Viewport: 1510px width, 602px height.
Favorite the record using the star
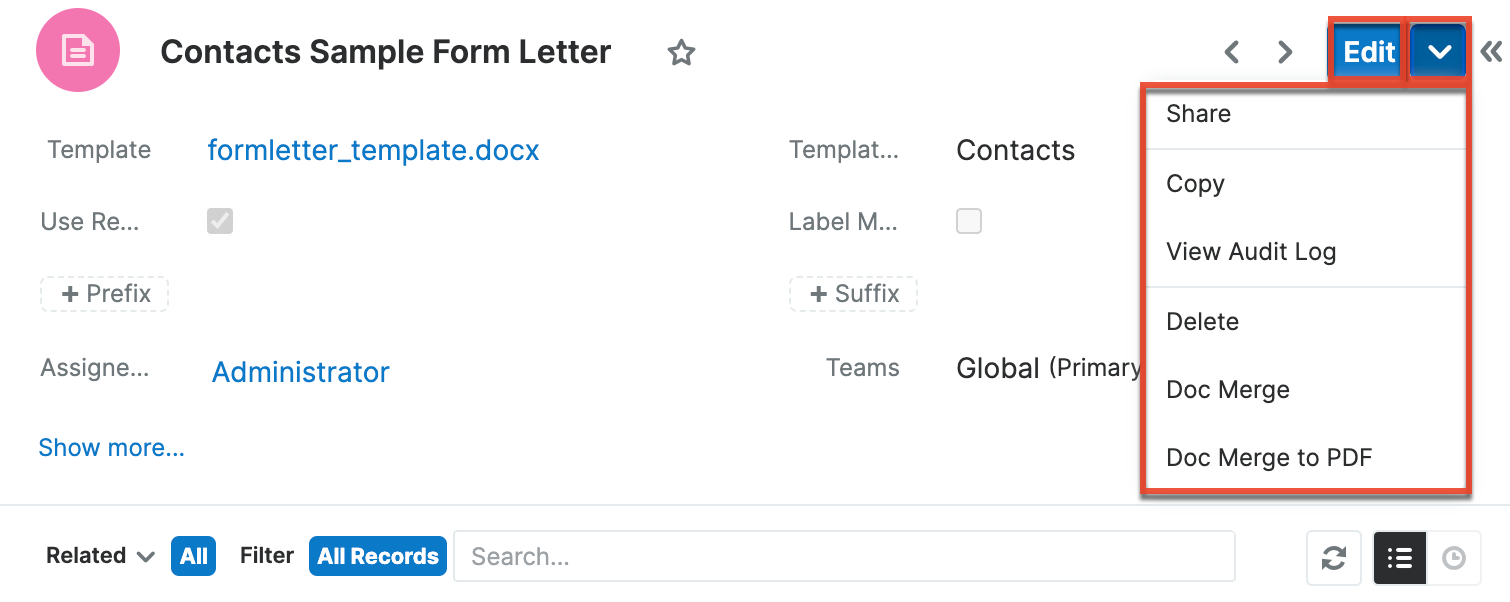point(681,52)
